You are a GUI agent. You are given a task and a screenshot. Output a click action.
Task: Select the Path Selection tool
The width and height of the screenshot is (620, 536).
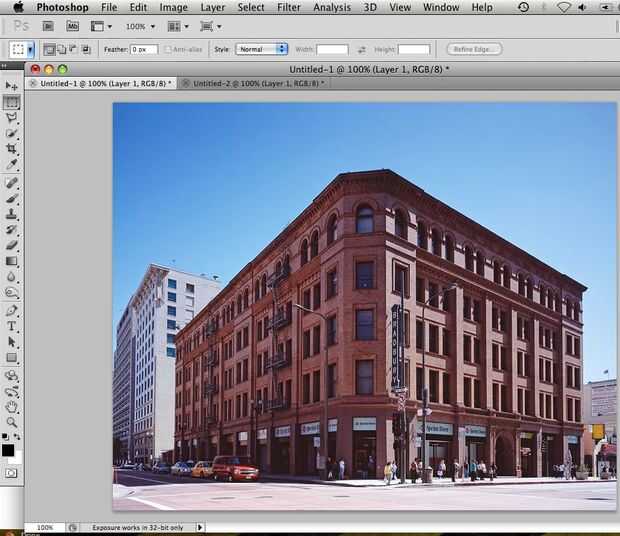11,342
